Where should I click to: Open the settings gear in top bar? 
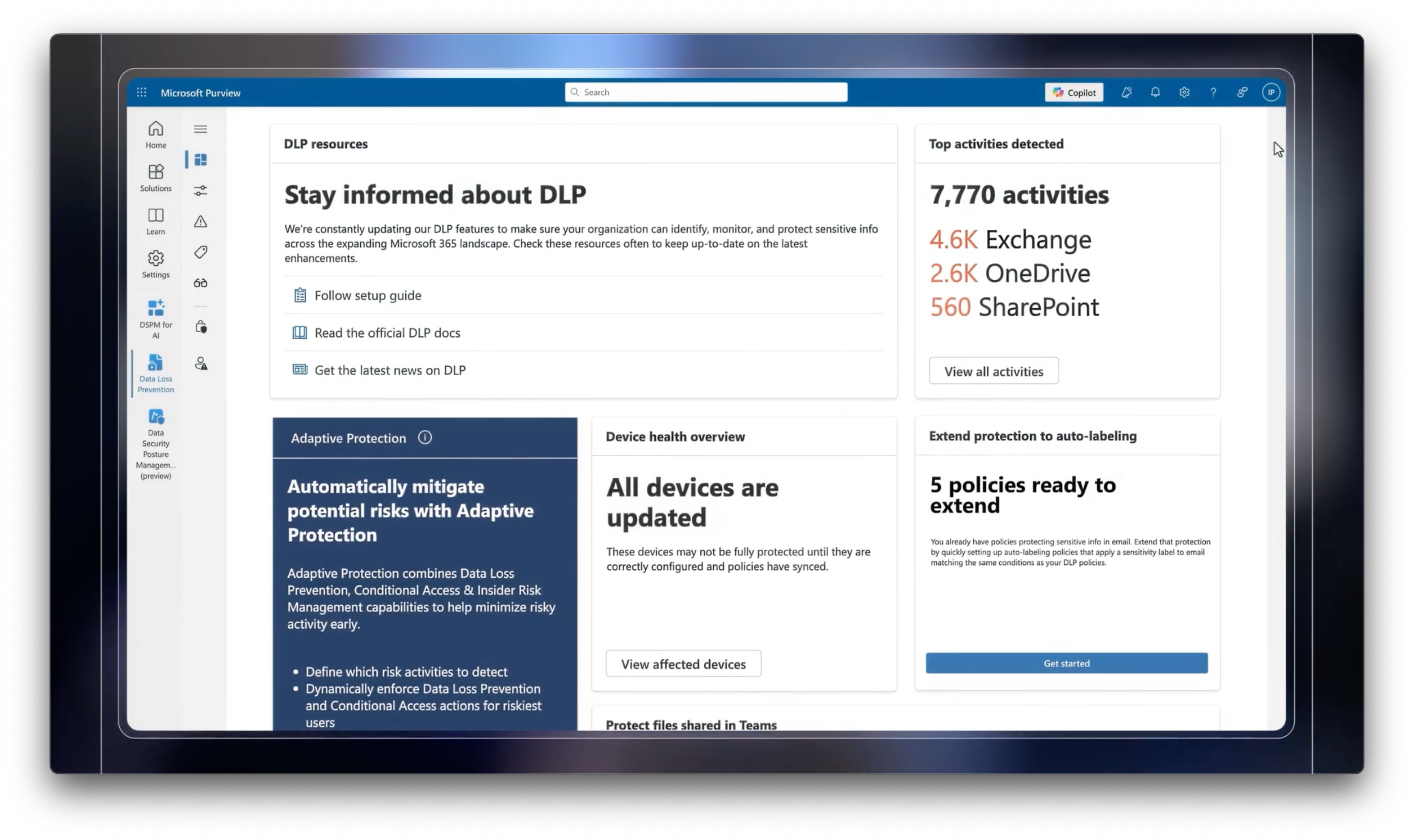[1184, 92]
